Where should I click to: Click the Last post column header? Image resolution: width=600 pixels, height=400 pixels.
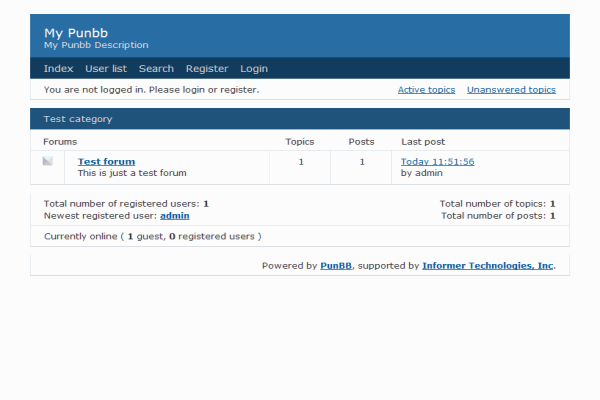(423, 142)
